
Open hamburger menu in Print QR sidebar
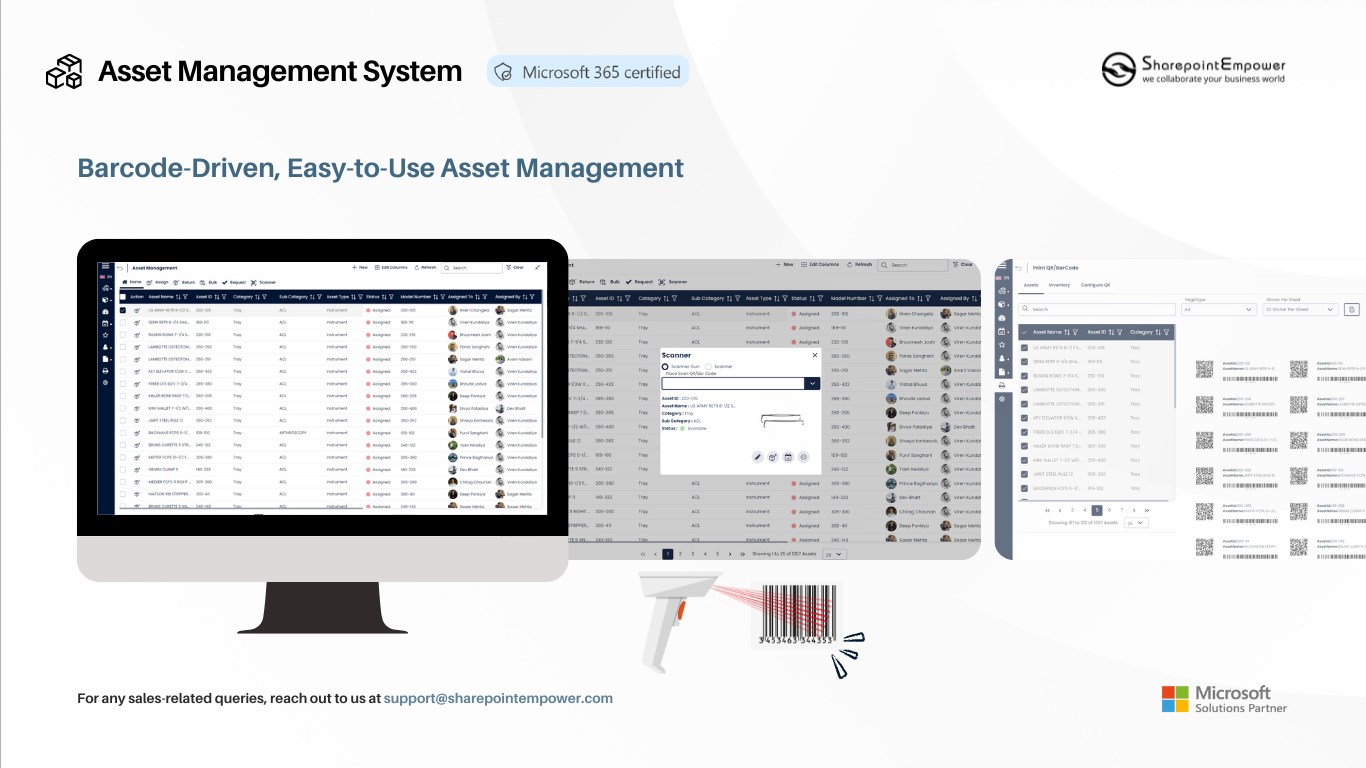1002,265
